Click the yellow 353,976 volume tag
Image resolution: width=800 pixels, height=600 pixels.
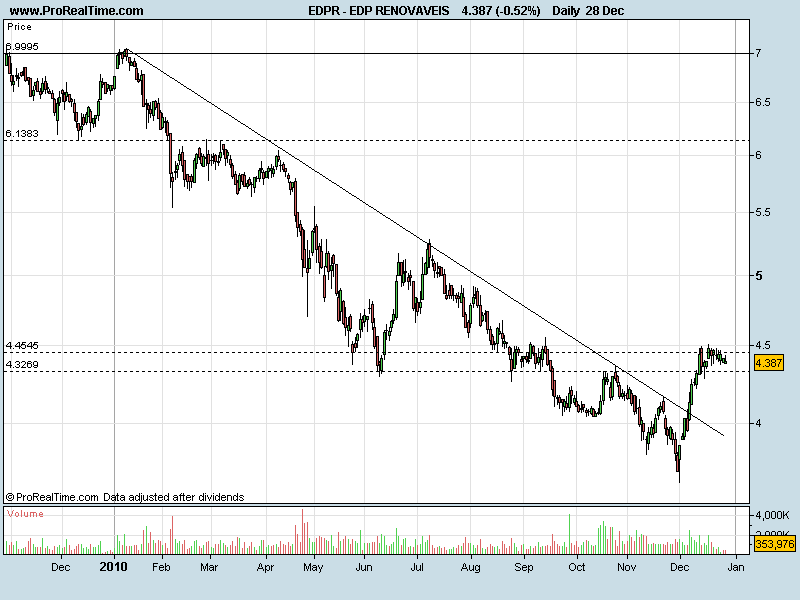[774, 544]
